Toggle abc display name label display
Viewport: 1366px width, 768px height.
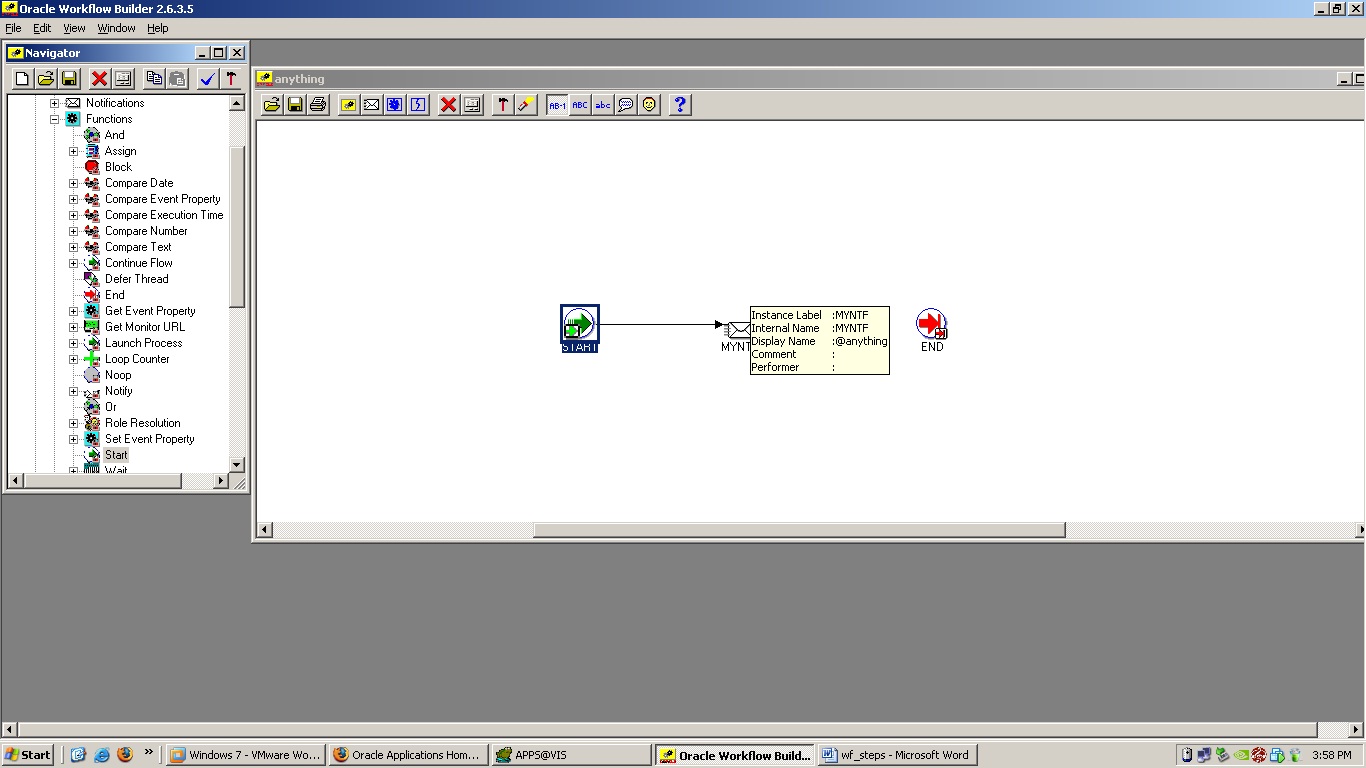pyautogui.click(x=603, y=105)
